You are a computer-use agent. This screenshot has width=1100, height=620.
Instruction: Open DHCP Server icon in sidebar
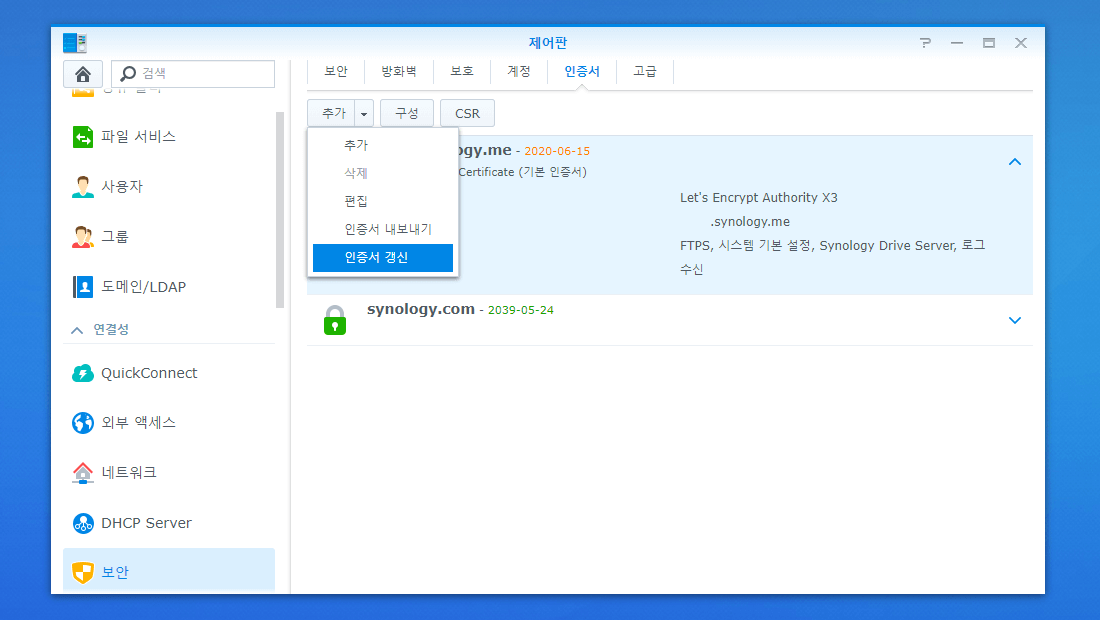pyautogui.click(x=83, y=523)
